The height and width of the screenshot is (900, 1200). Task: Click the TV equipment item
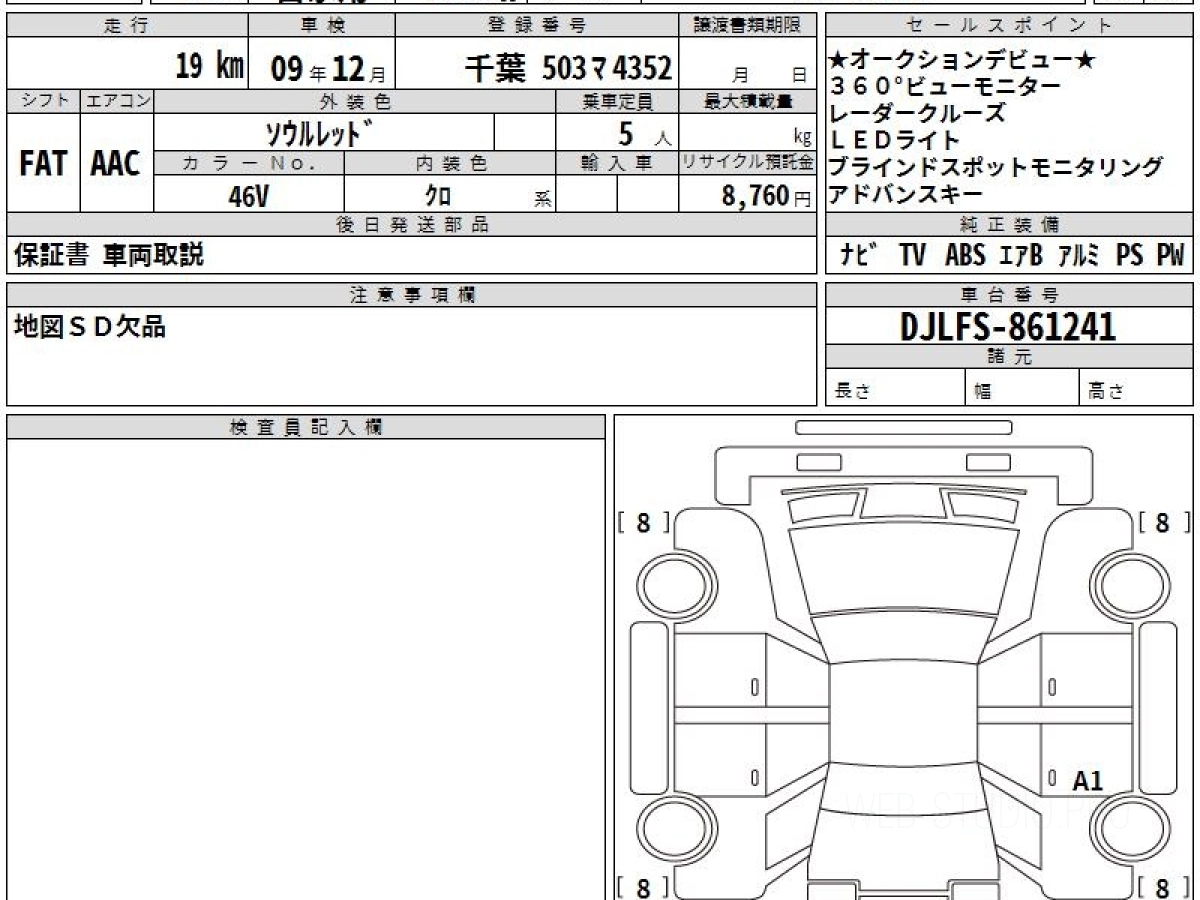pos(912,256)
